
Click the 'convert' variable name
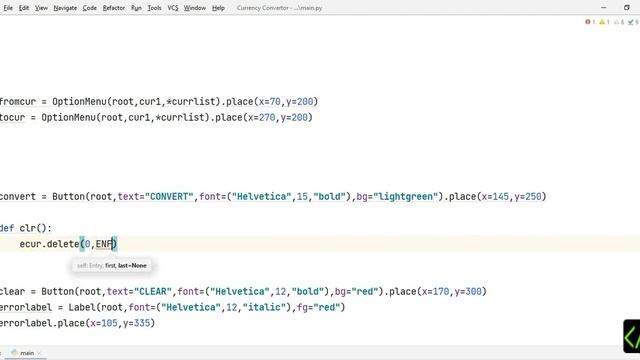[18, 196]
